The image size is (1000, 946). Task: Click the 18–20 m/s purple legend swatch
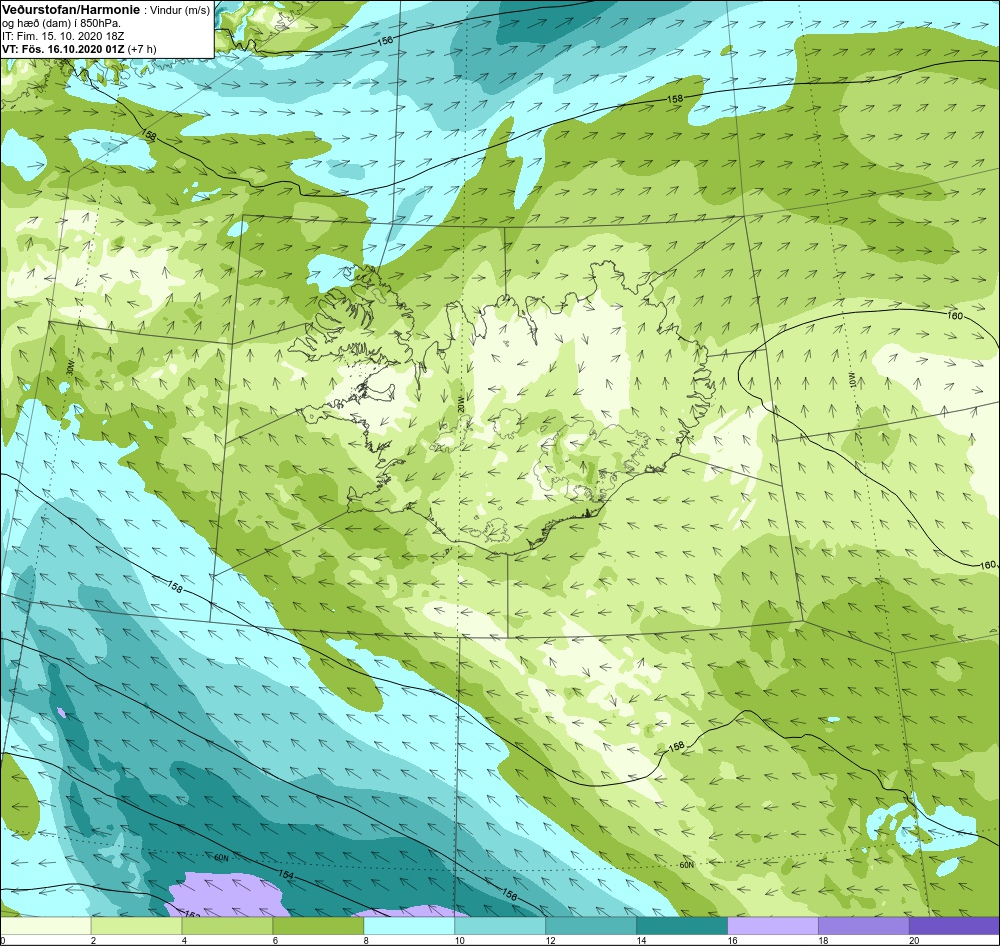[x=864, y=926]
